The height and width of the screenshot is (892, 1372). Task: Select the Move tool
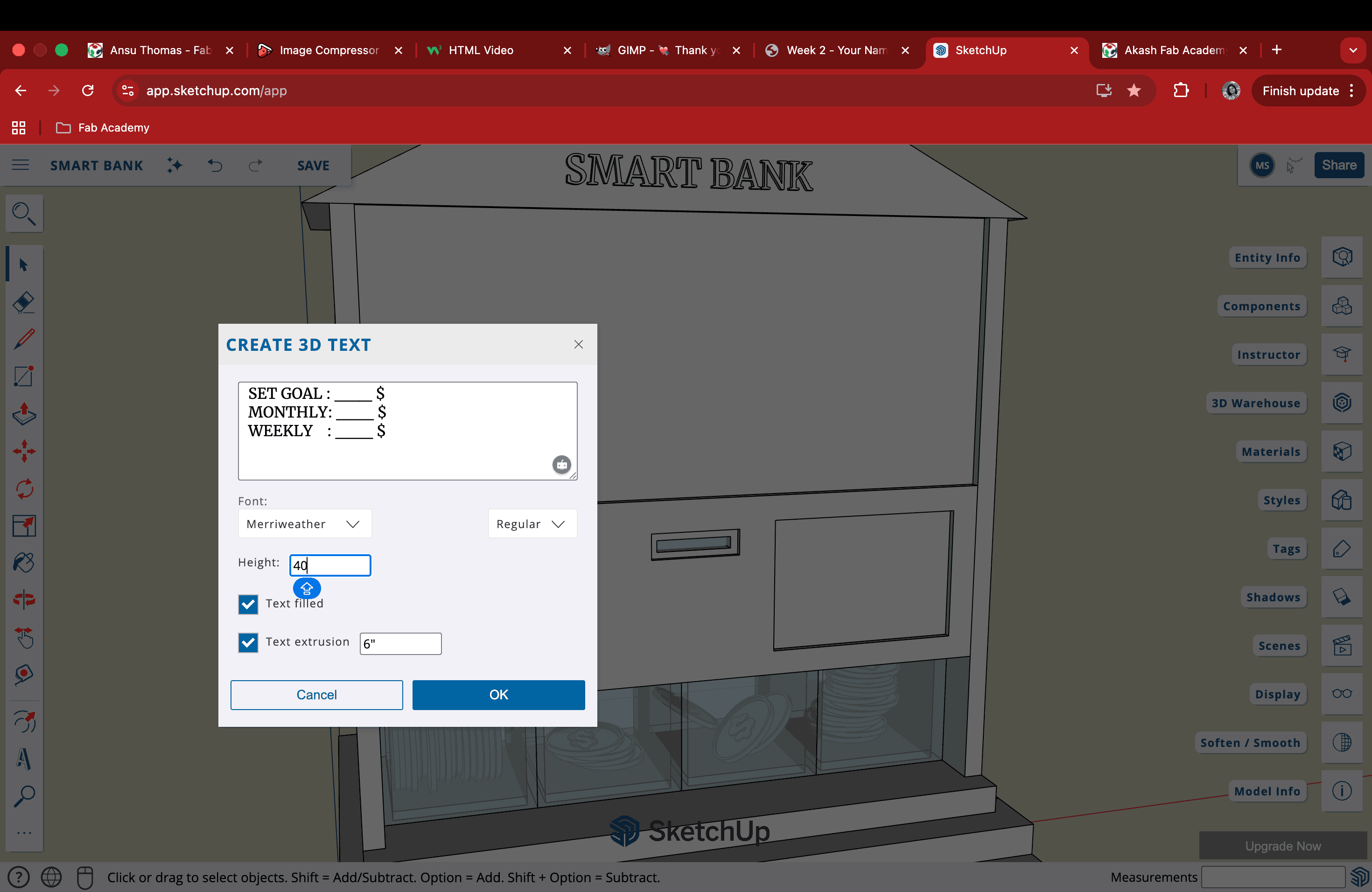24,451
